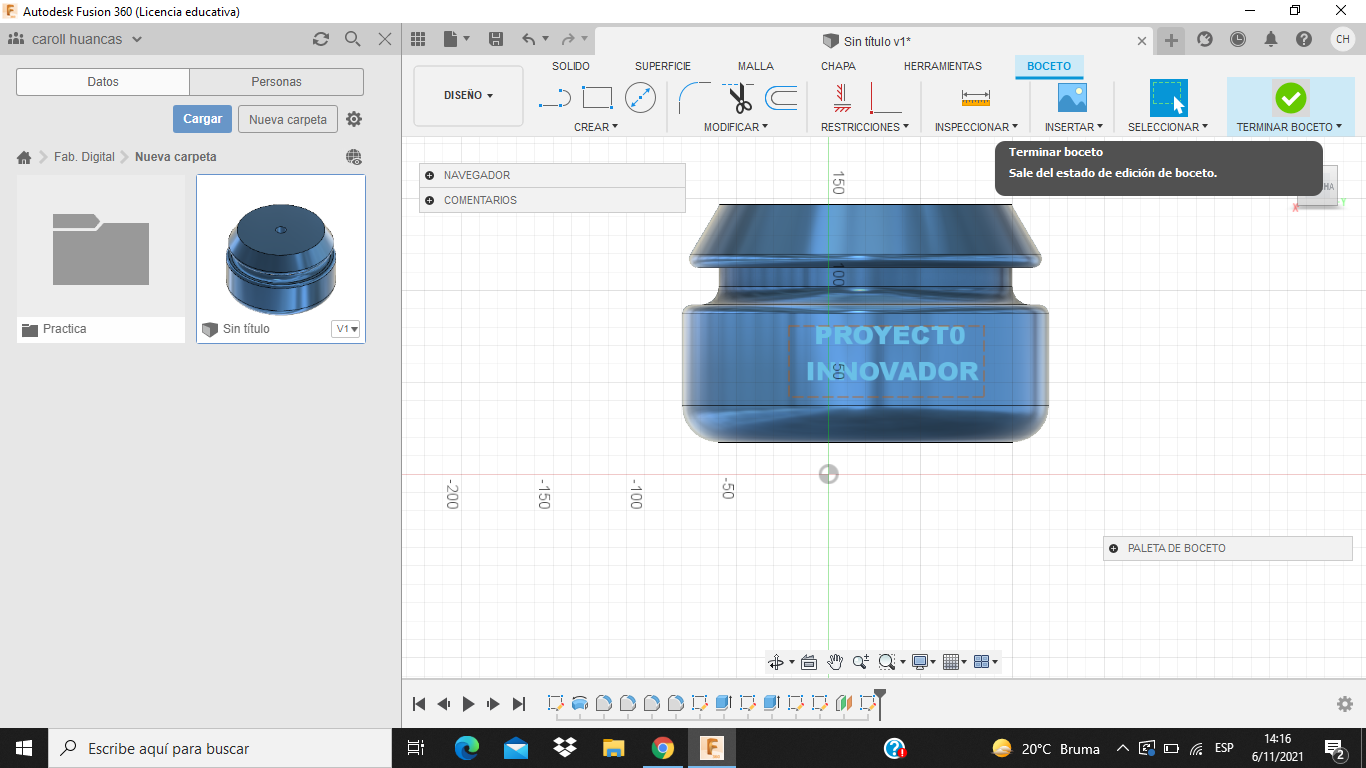The image size is (1366, 768).
Task: Toggle the data panel grid icon
Action: click(419, 39)
